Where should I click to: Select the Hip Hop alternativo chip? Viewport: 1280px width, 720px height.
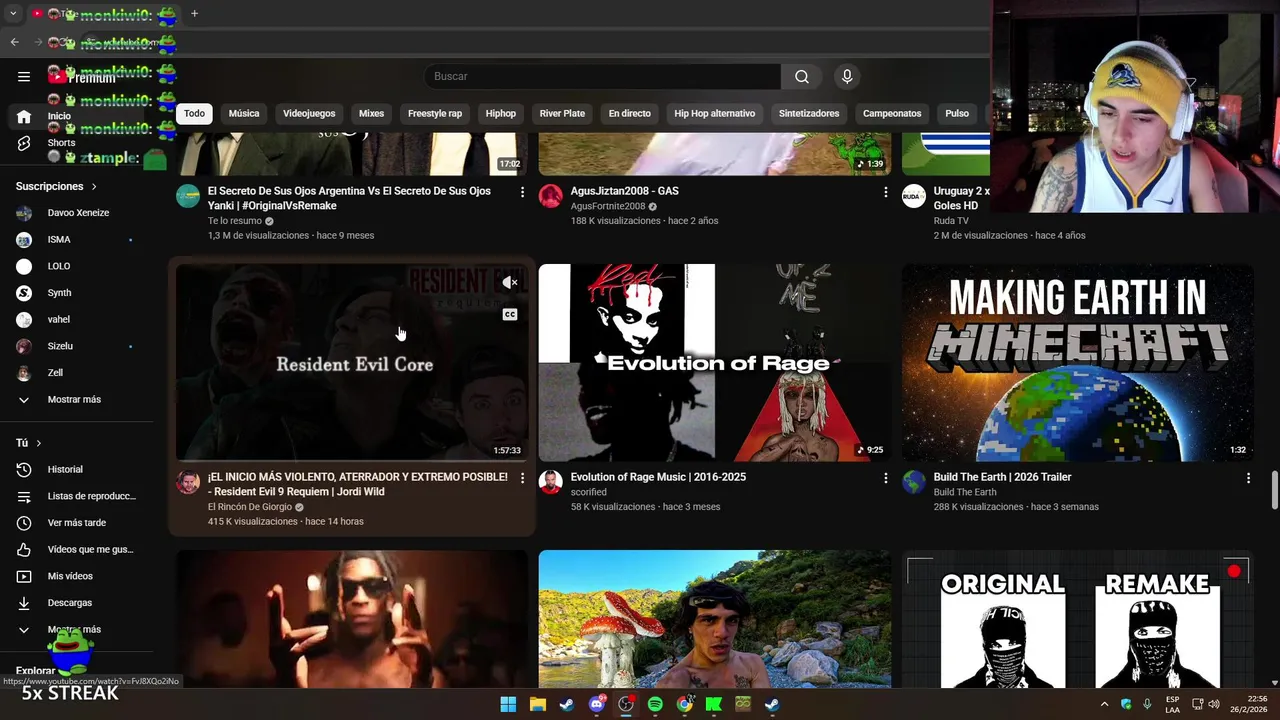click(x=715, y=113)
